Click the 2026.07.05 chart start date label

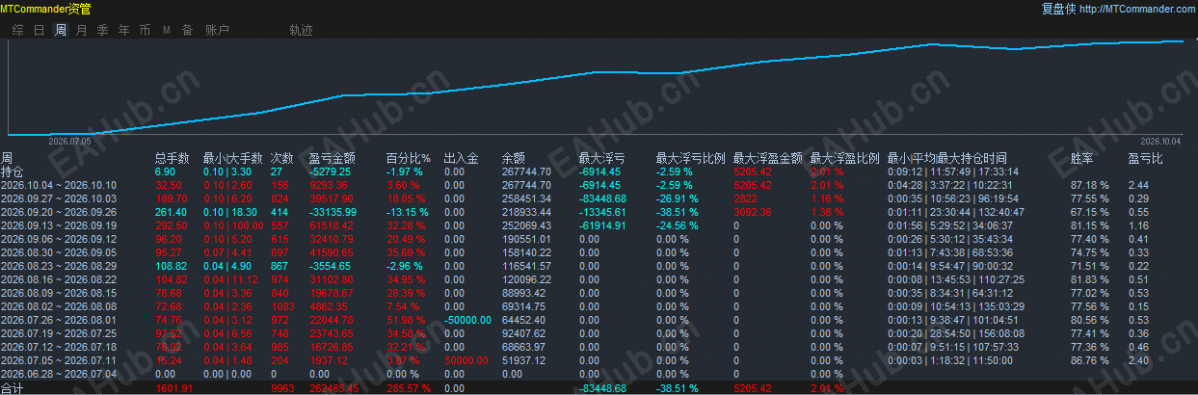click(70, 141)
